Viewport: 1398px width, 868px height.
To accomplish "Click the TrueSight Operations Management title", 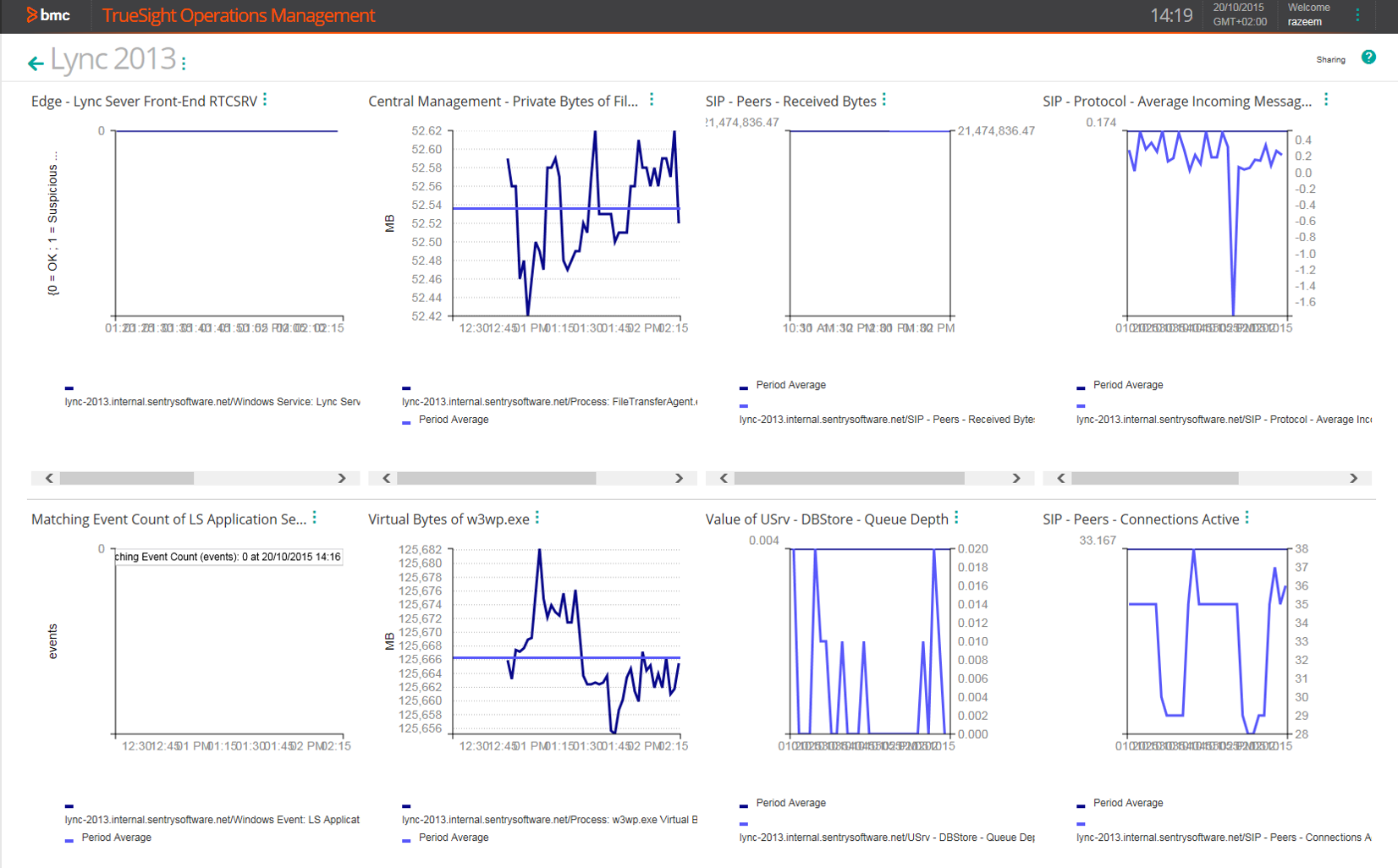I will [239, 15].
